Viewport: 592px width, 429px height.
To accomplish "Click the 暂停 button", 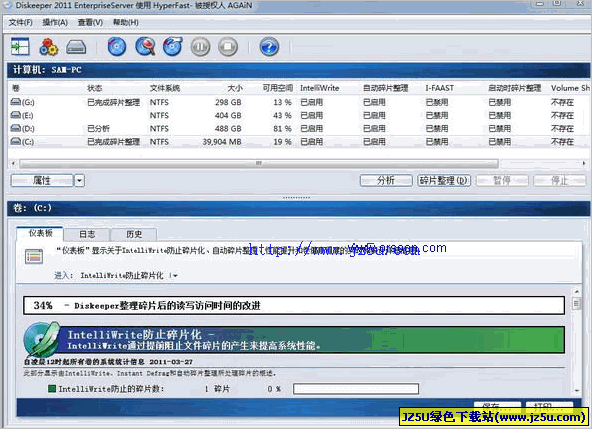I will point(502,181).
